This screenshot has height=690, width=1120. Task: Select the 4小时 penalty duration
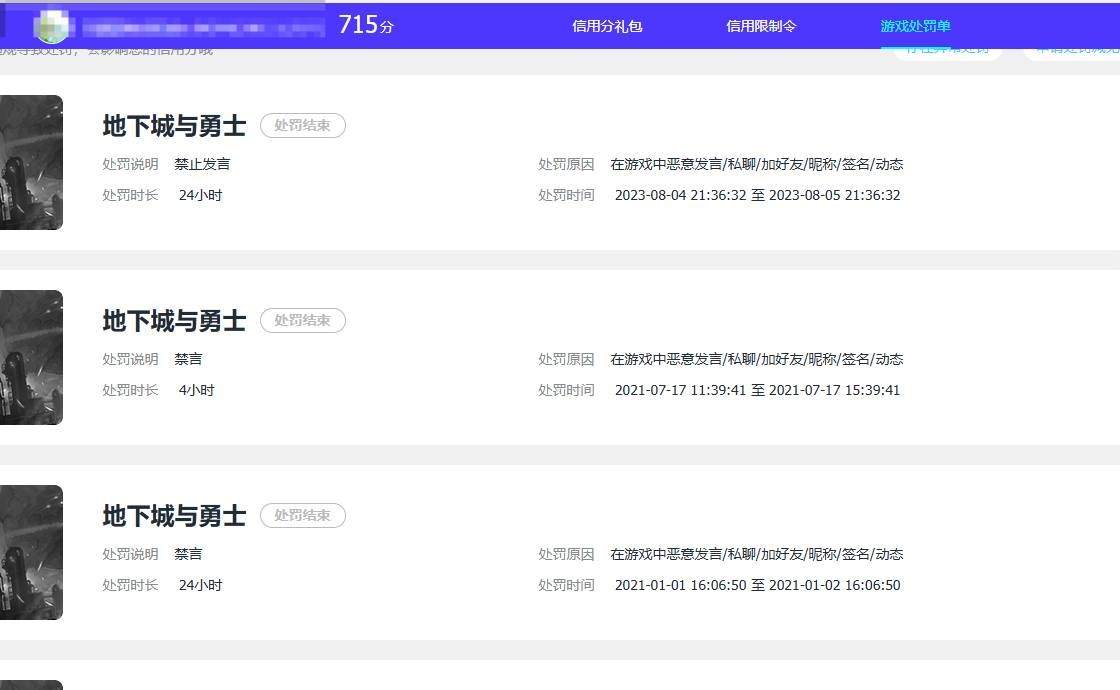click(196, 390)
